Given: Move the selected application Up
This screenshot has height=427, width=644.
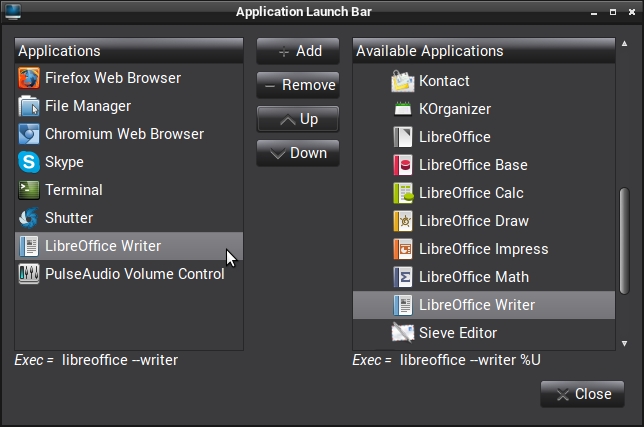Looking at the screenshot, I should (298, 119).
